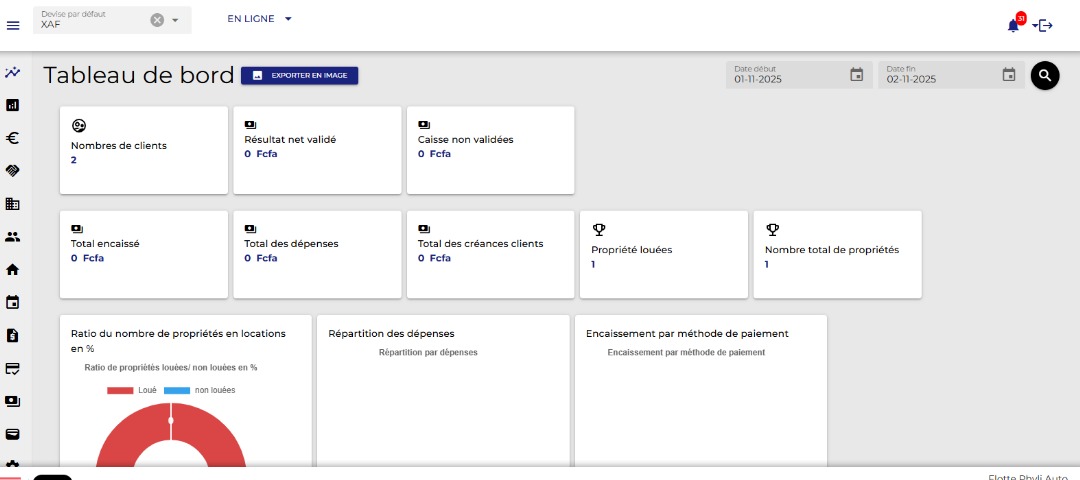Toggle the red Loué legend item
The height and width of the screenshot is (480, 1080).
point(132,390)
